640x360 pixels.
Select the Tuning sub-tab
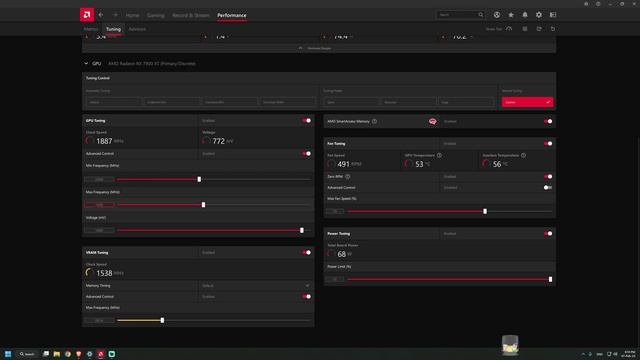click(x=113, y=29)
